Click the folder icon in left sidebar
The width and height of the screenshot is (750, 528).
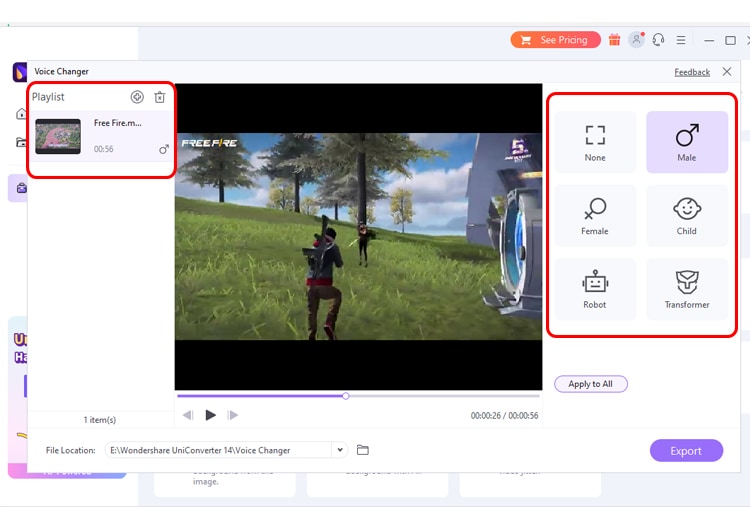click(22, 142)
